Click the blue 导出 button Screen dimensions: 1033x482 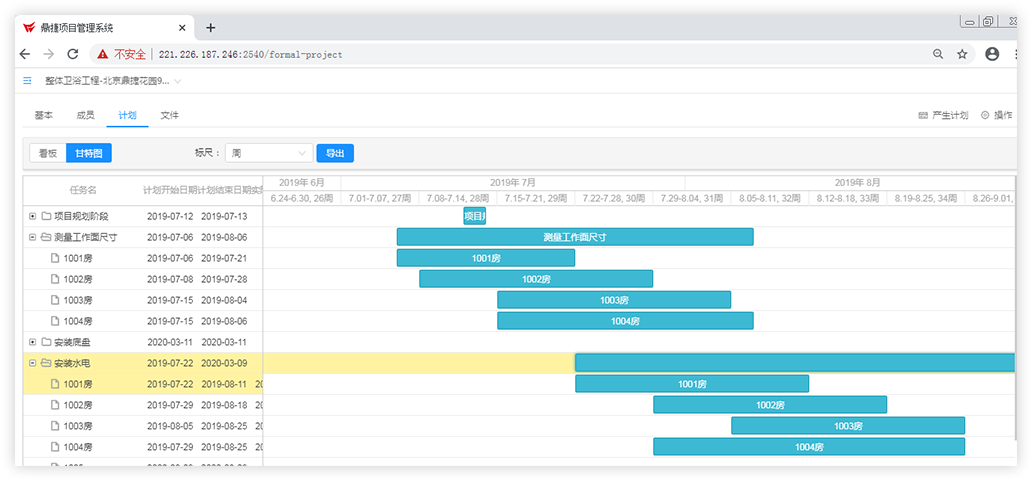335,153
